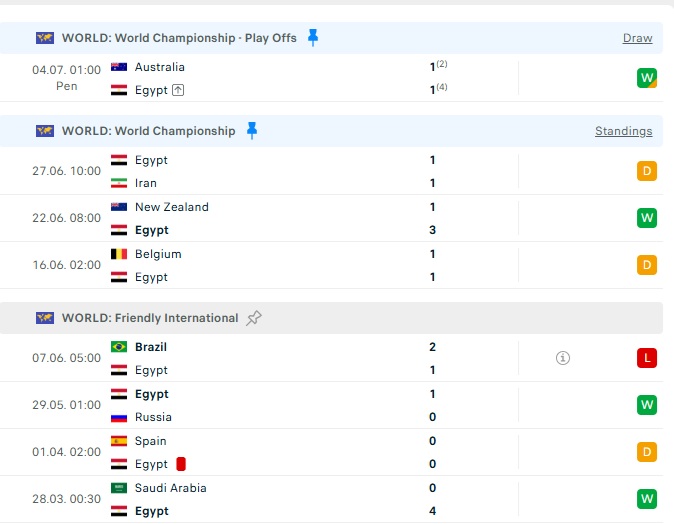674x524 pixels.
Task: Click the W badge for Saudi Arabia match
Action: coord(647,499)
